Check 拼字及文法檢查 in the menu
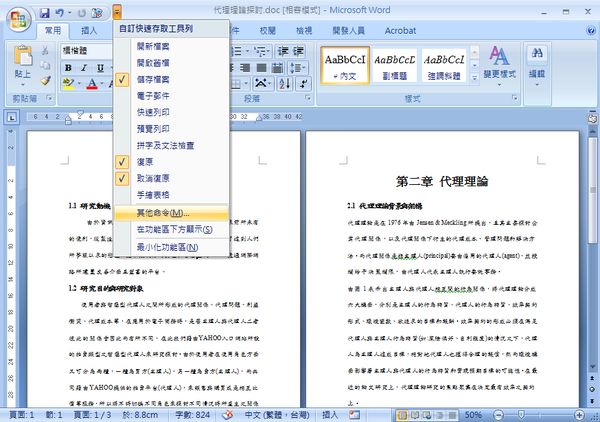This screenshot has height=422, width=600. 171,145
